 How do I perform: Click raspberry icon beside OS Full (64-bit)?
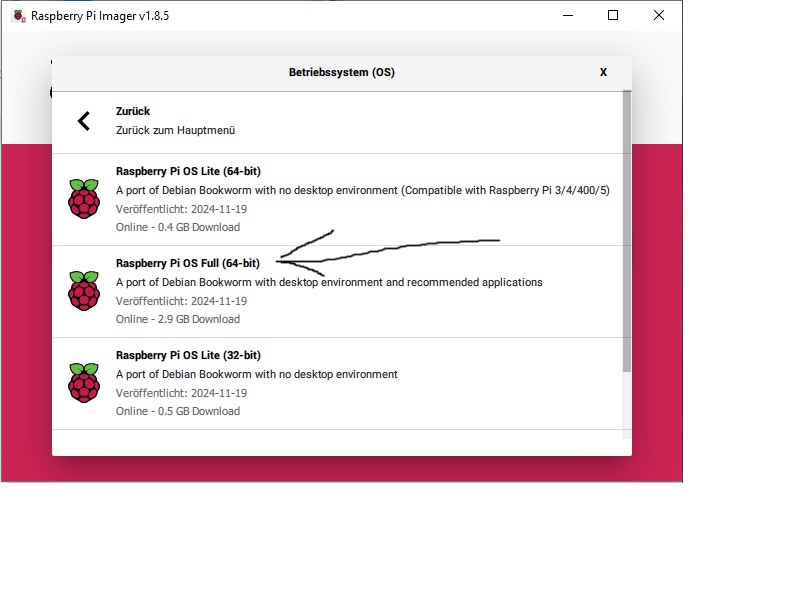[x=84, y=290]
